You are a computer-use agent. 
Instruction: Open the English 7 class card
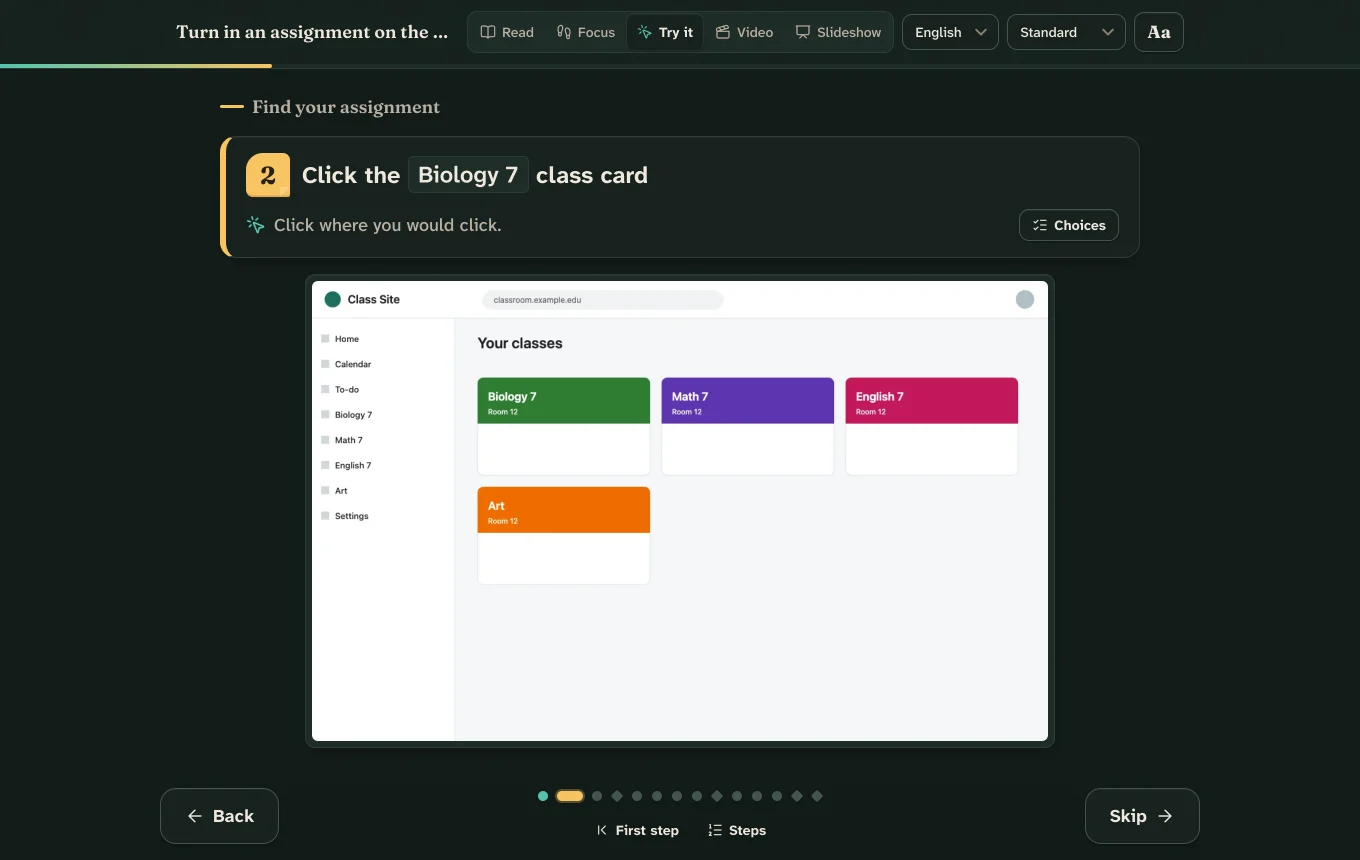point(932,426)
